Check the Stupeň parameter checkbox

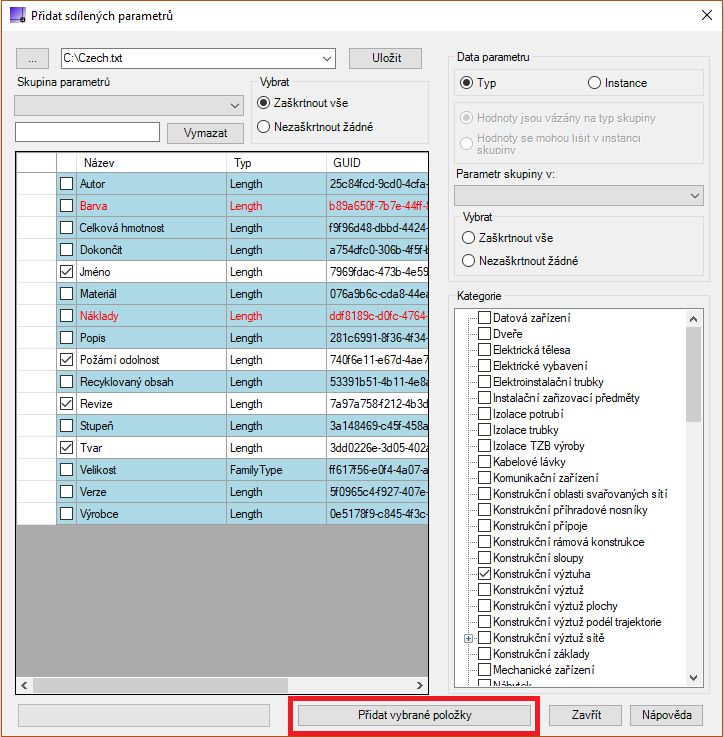(67, 426)
